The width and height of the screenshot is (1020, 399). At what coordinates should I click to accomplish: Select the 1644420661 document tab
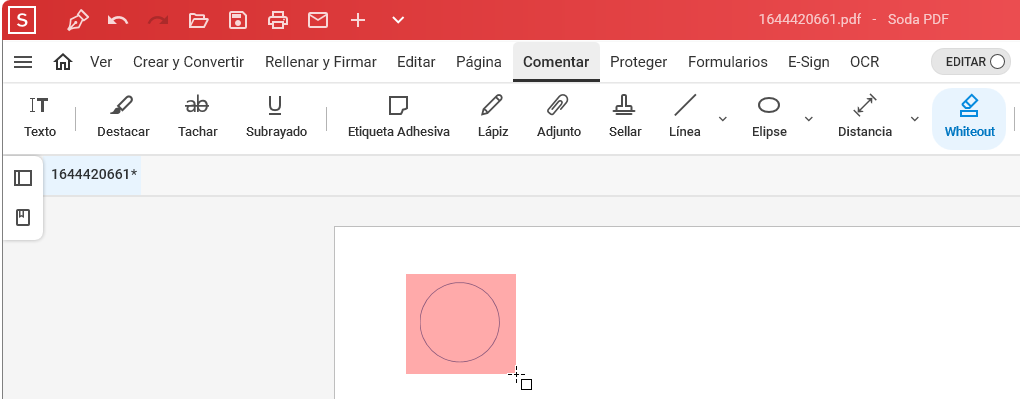point(94,174)
